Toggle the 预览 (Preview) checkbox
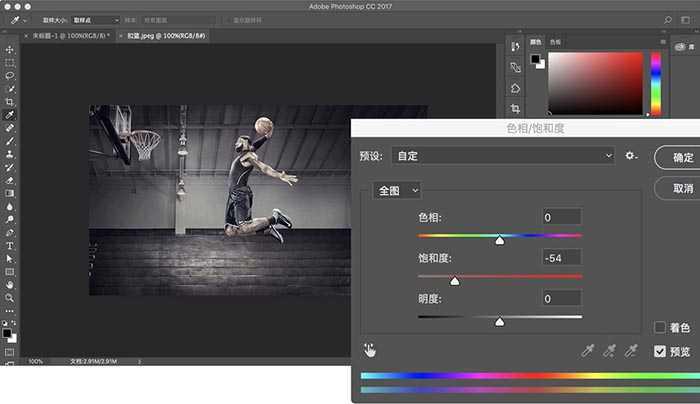The width and height of the screenshot is (700, 404). pyautogui.click(x=660, y=351)
